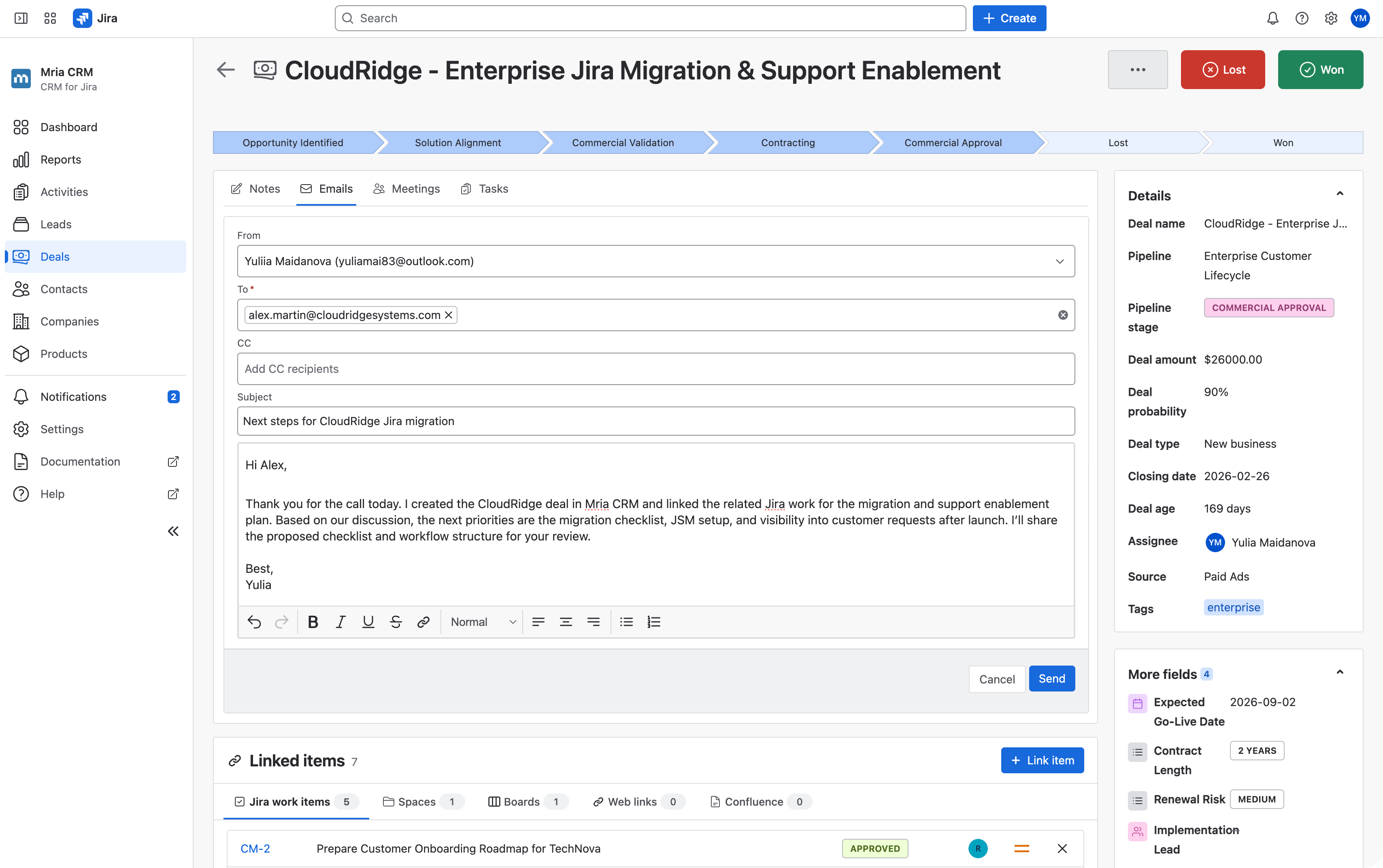Viewport: 1383px width, 868px height.
Task: Toggle the Jira sidebar panel icon
Action: (21, 18)
